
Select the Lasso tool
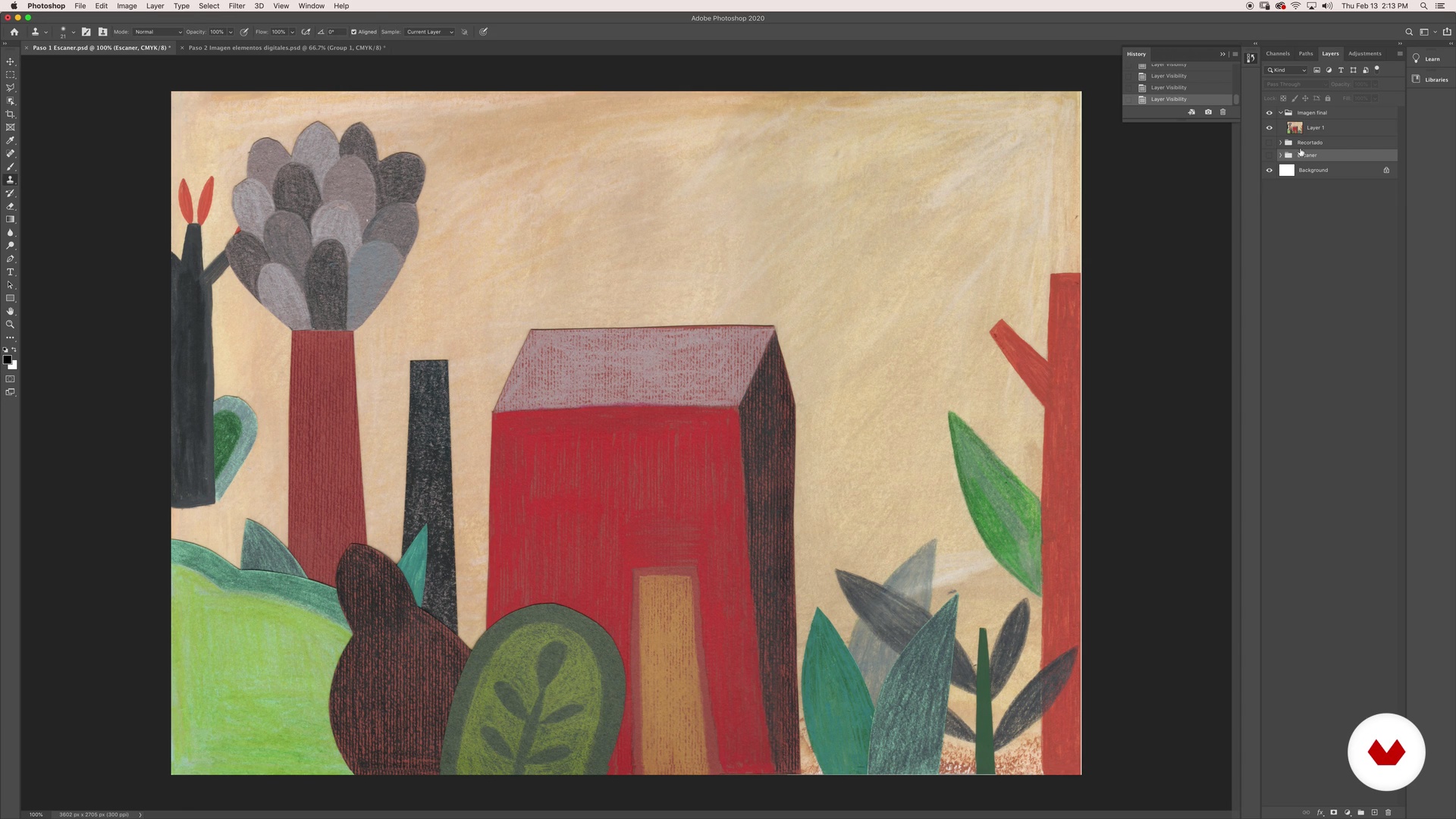pos(11,88)
